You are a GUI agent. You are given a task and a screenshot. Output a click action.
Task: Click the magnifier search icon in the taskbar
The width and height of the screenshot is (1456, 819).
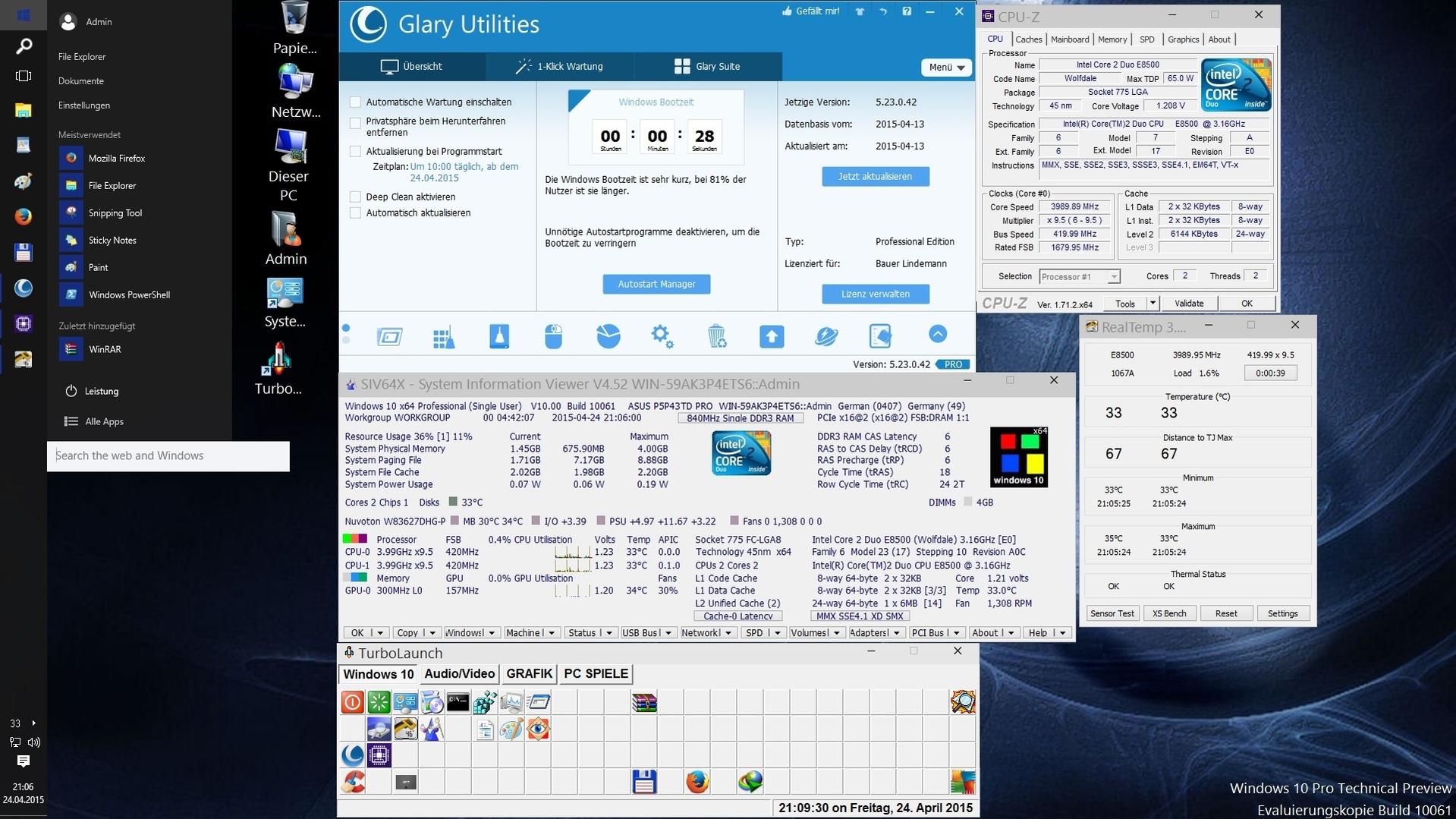[x=24, y=46]
